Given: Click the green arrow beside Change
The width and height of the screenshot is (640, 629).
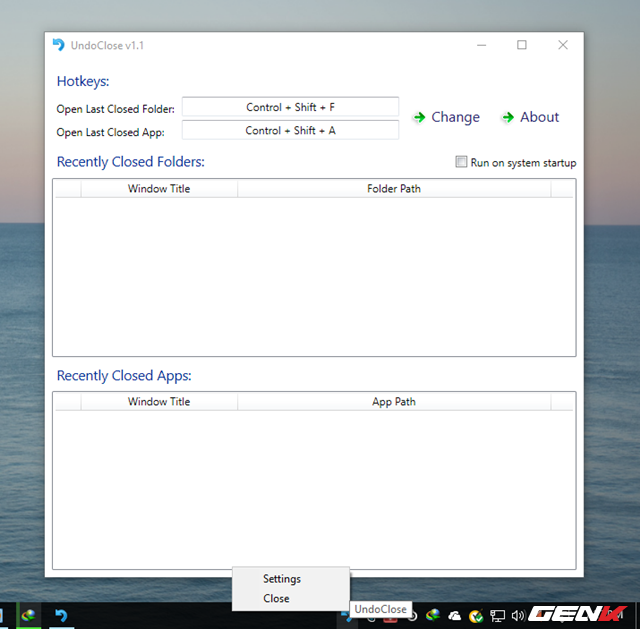Looking at the screenshot, I should point(419,118).
